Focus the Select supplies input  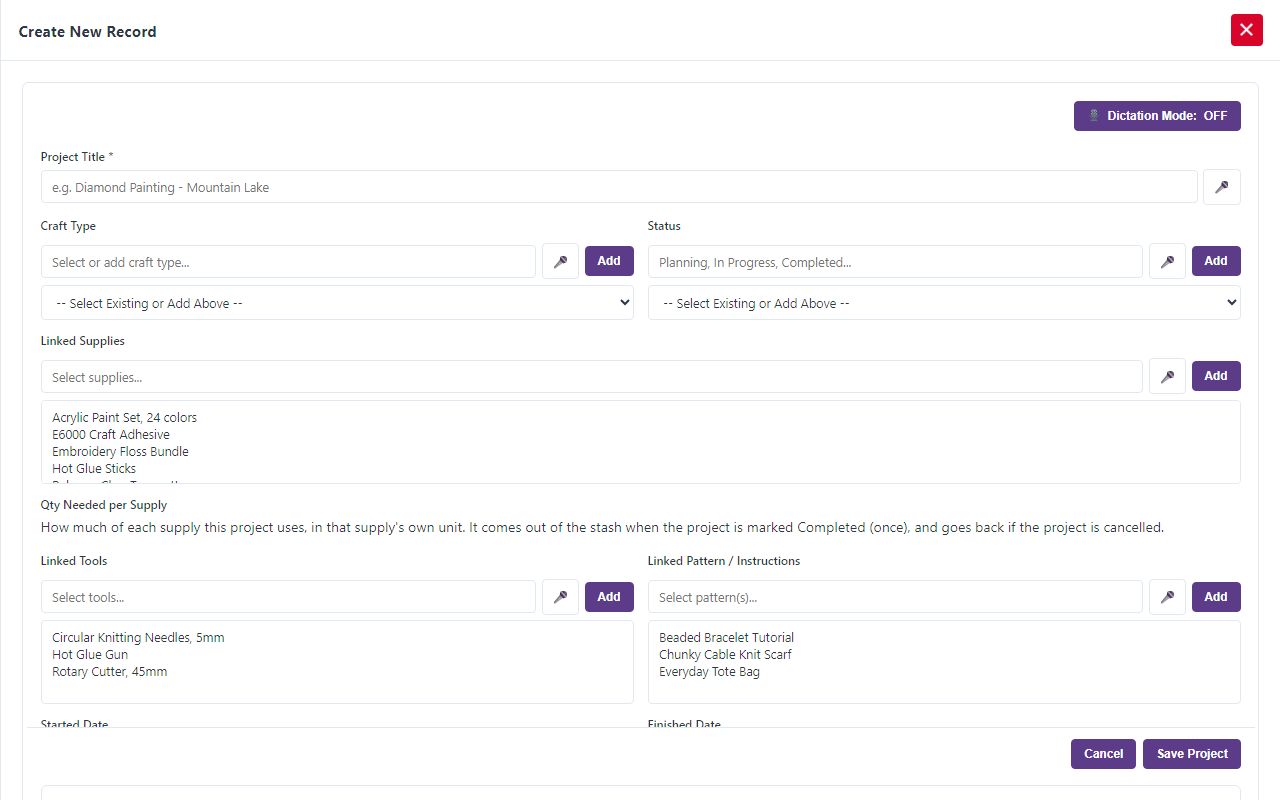click(592, 377)
